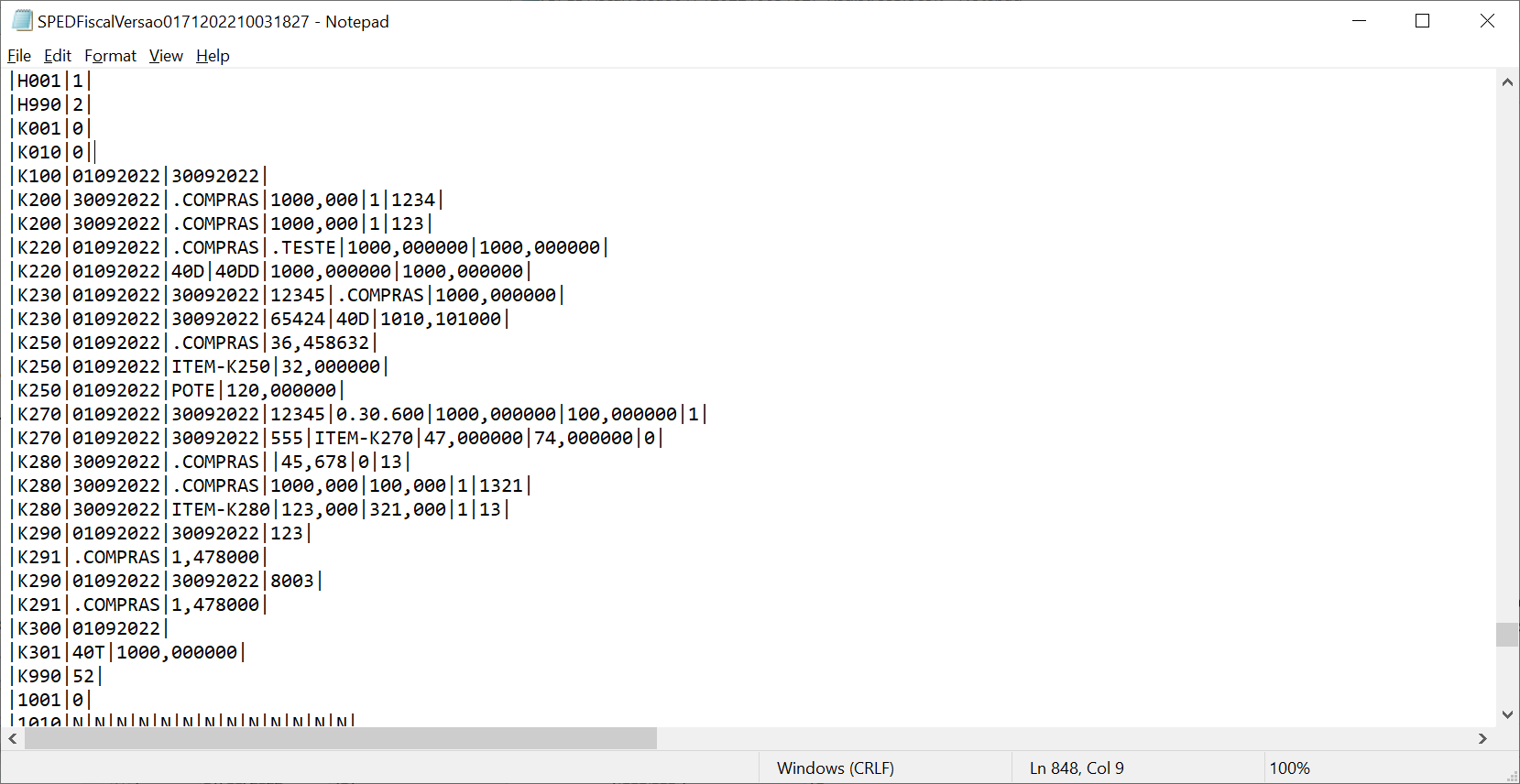Click the 100% zoom status indicator
This screenshot has height=784, width=1520.
pos(1289,768)
